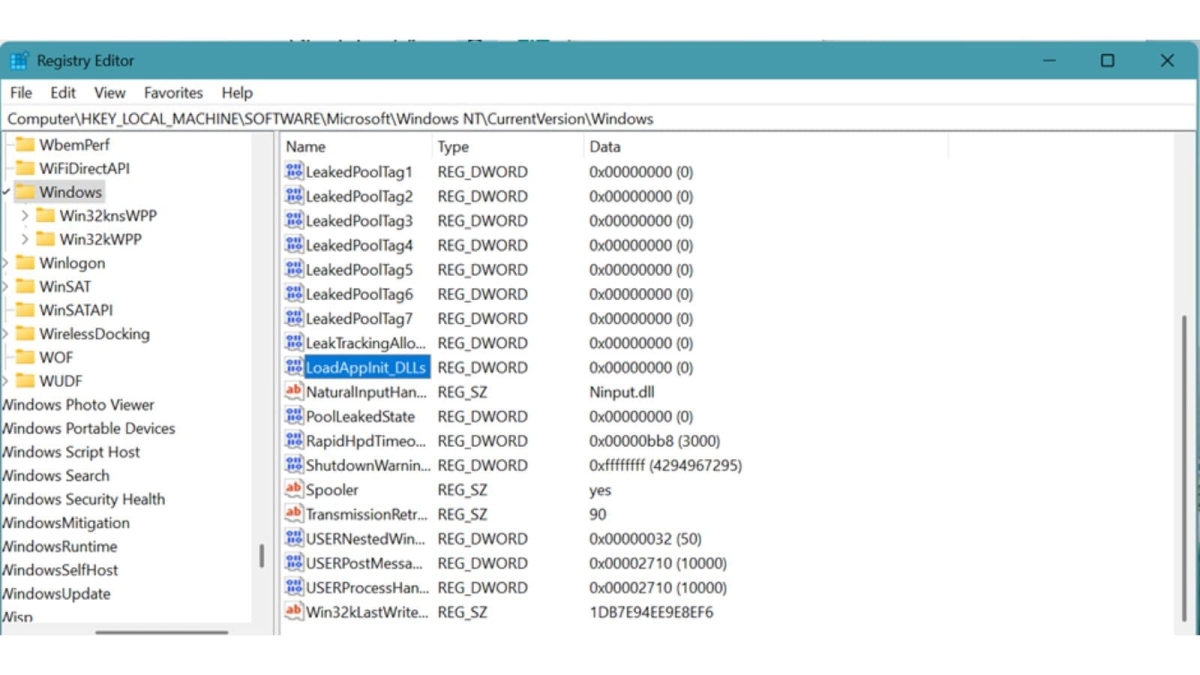This screenshot has height=675, width=1200.
Task: Open the View menu
Action: pos(110,93)
